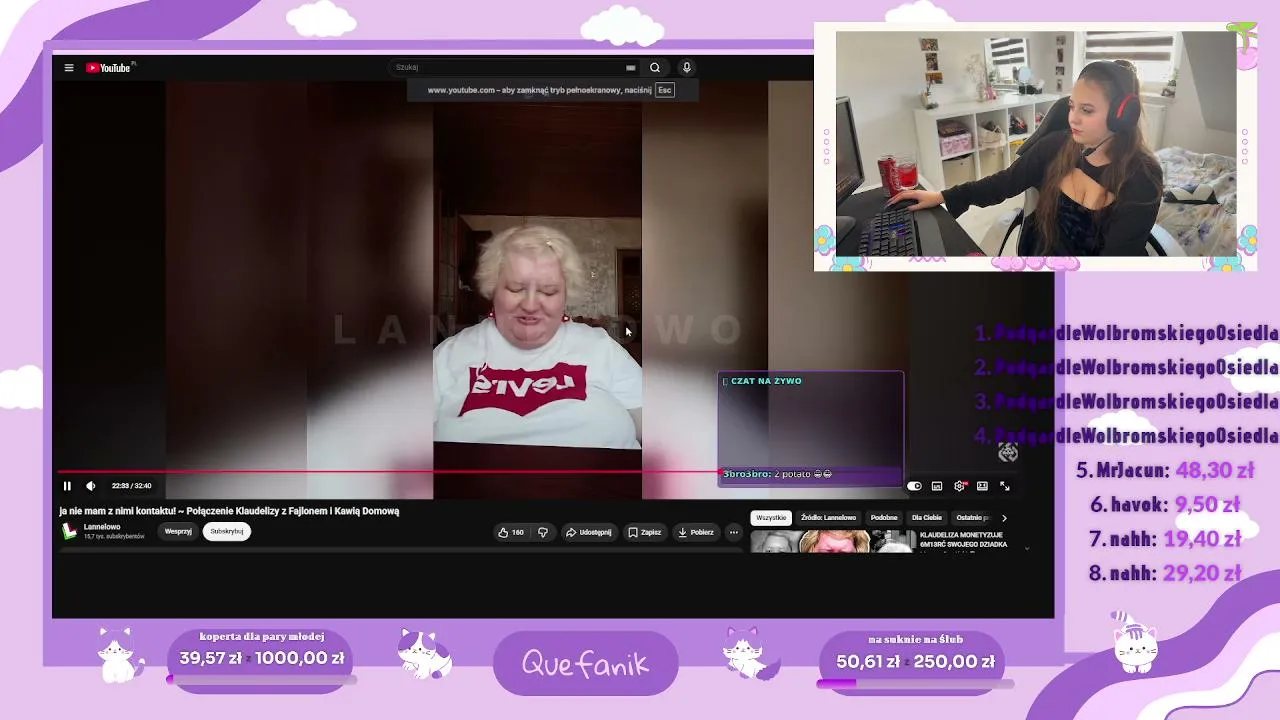Click the nahh 29,20 zł donor entry
The width and height of the screenshot is (1280, 720).
(1165, 573)
